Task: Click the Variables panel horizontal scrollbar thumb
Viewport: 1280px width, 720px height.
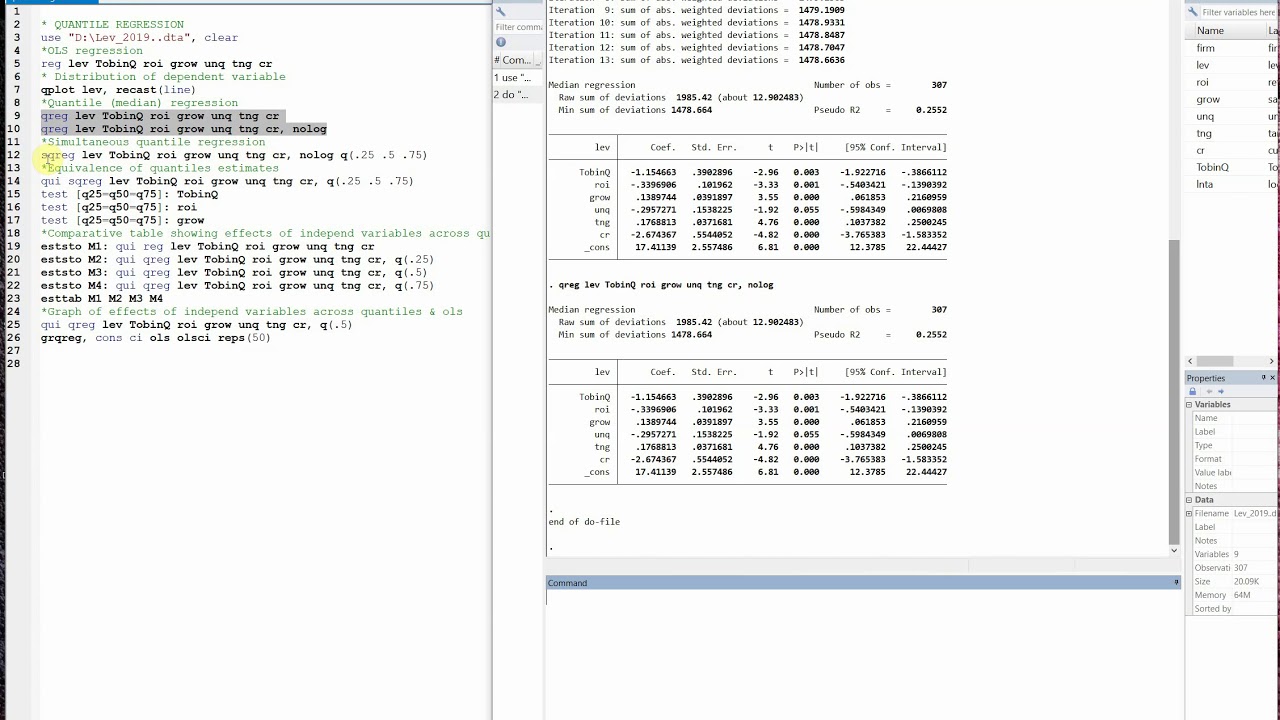Action: (x=1214, y=361)
